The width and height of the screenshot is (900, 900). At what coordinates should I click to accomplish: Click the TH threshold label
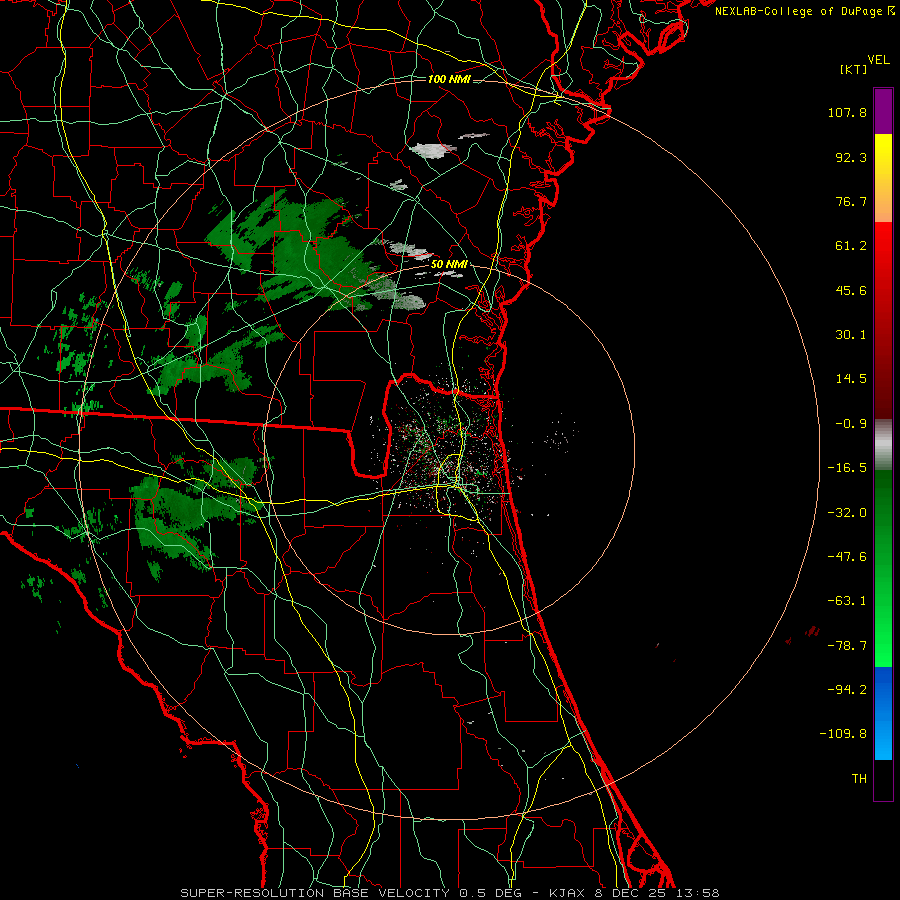click(x=859, y=778)
